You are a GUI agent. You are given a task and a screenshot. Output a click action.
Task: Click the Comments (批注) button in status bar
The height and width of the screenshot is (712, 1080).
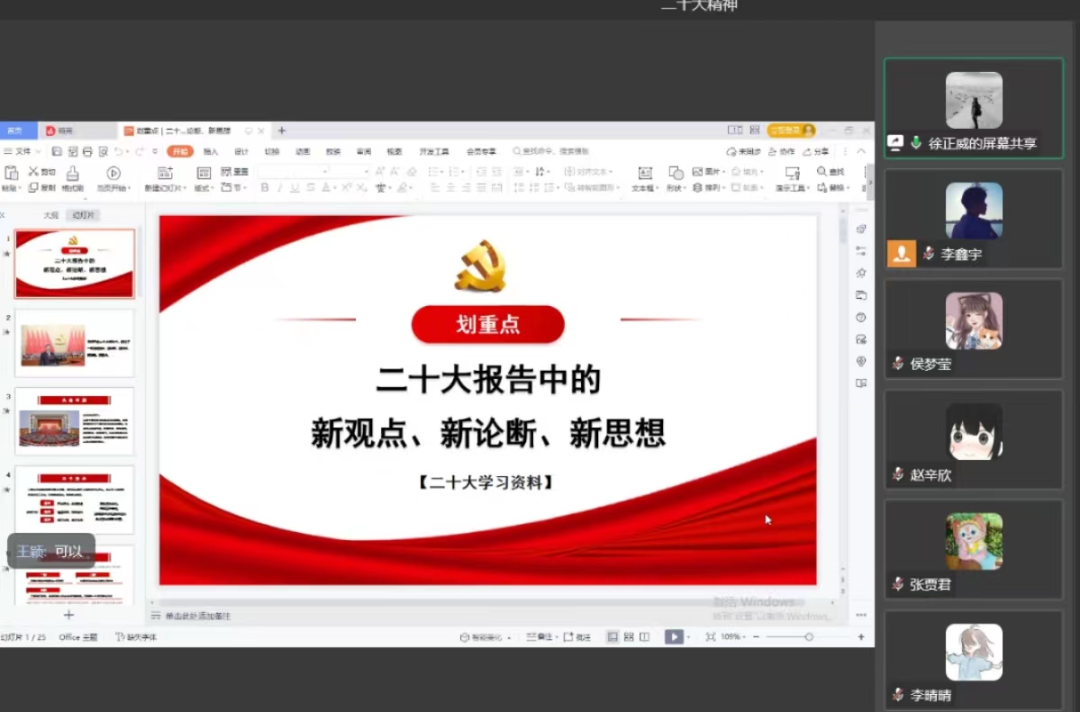(577, 637)
